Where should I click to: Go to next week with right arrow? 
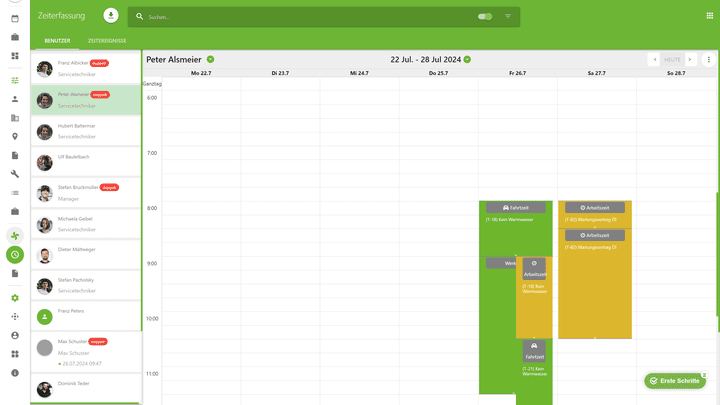click(x=690, y=60)
